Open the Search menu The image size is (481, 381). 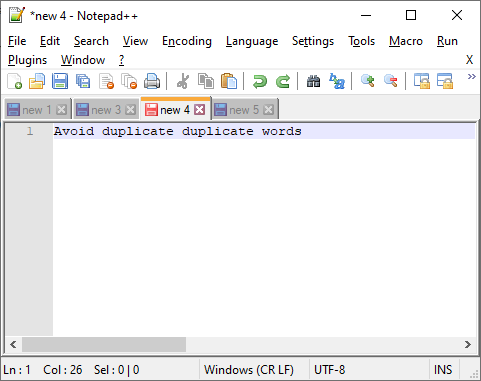[91, 41]
